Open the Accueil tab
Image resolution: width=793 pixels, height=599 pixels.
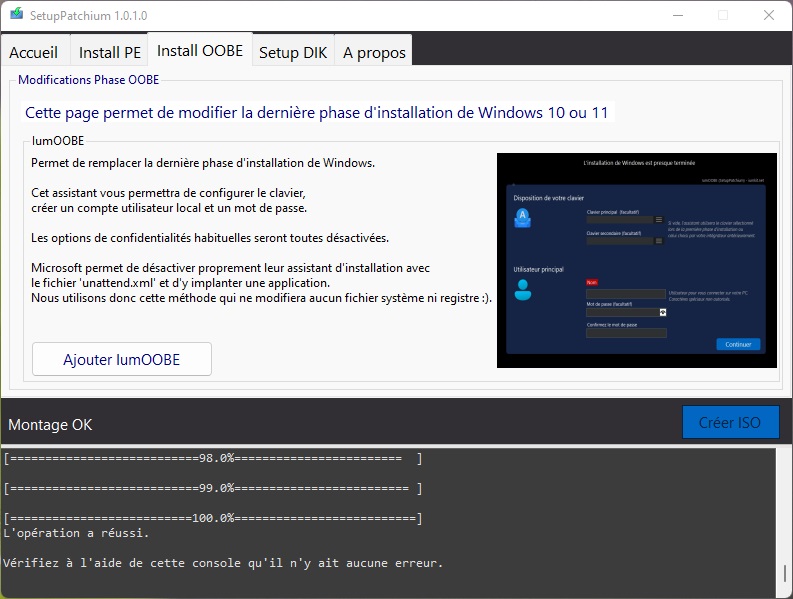coord(35,51)
